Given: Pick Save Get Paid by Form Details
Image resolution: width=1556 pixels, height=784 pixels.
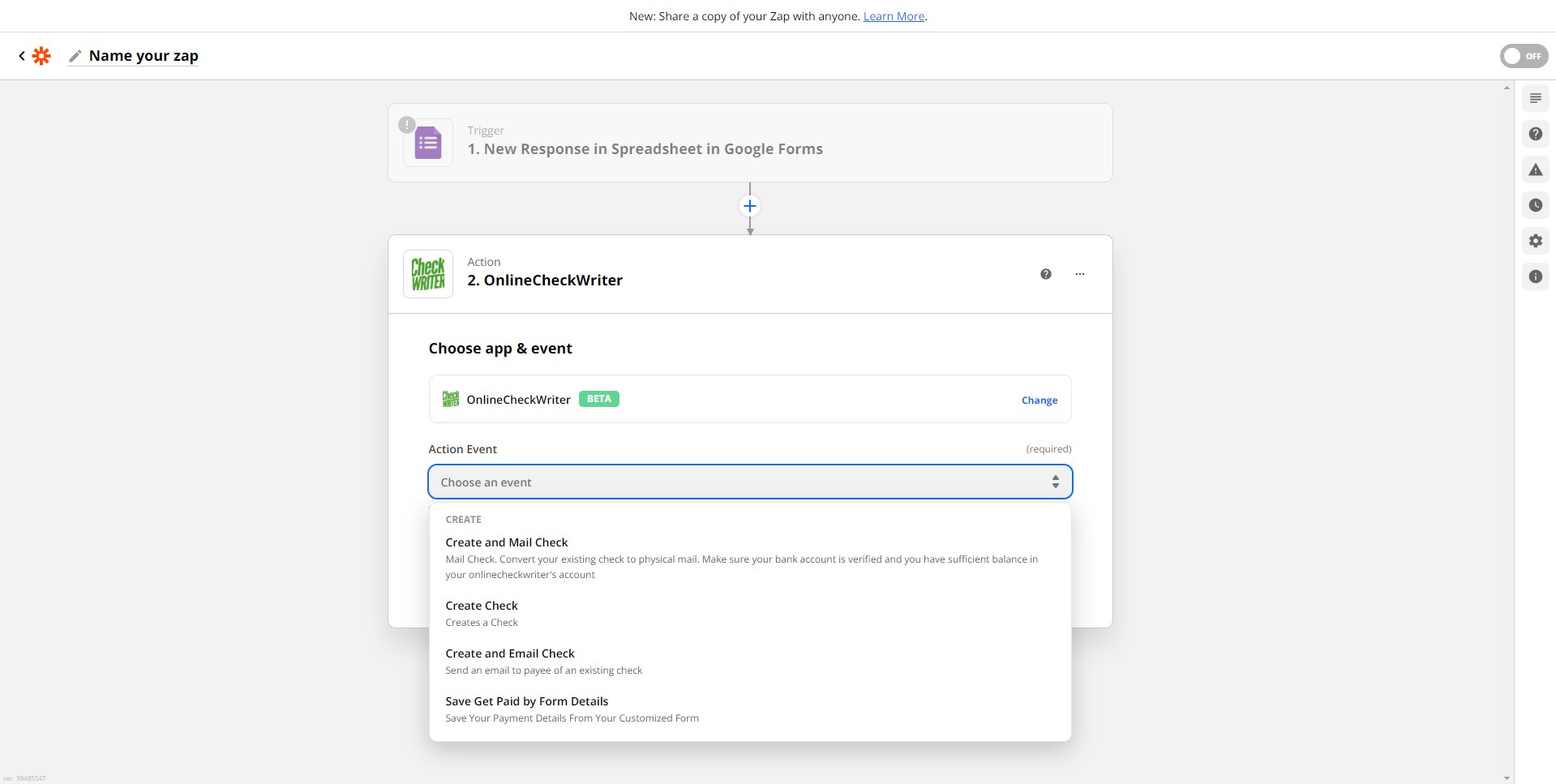Looking at the screenshot, I should point(526,701).
